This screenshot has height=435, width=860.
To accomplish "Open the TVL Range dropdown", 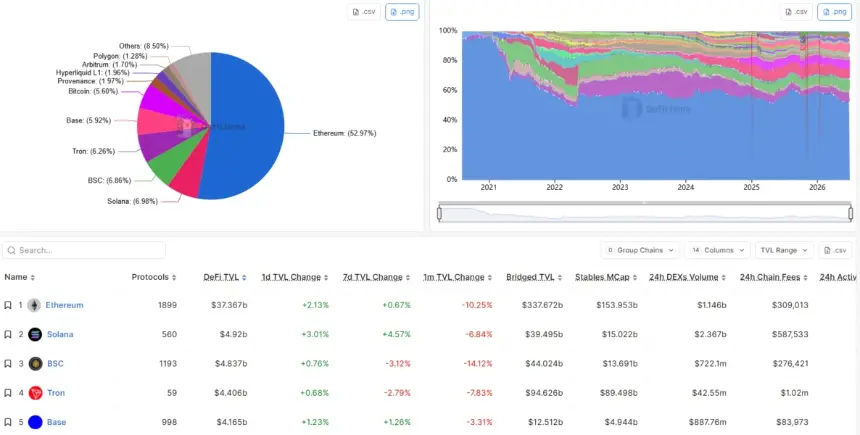I will 784,250.
